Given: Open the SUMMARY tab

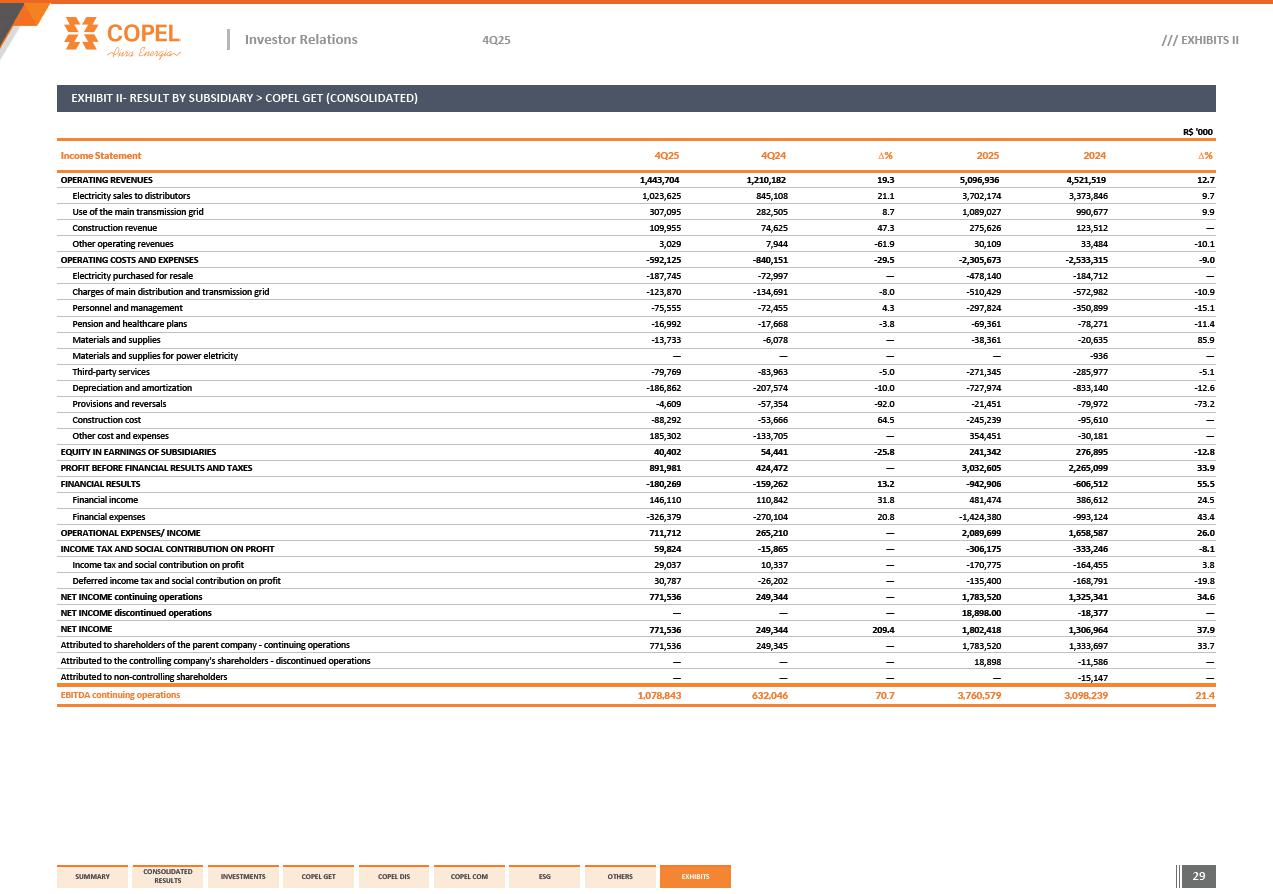Looking at the screenshot, I should [93, 877].
